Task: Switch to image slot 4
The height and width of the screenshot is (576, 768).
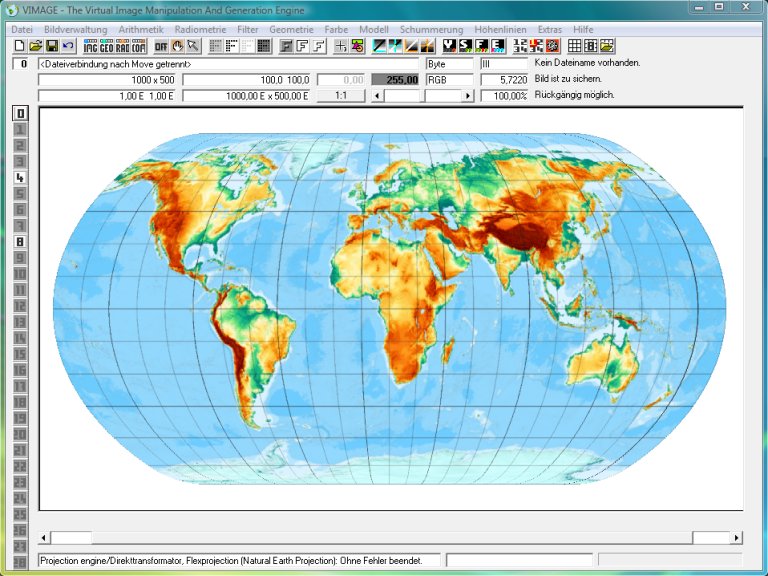Action: (19, 177)
